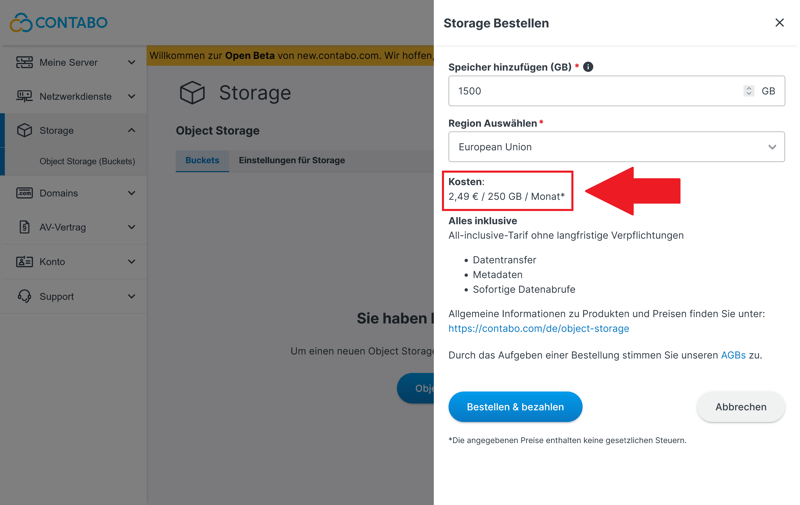Viewport: 800px width, 505px height.
Task: Click the Support headset icon
Action: point(24,296)
